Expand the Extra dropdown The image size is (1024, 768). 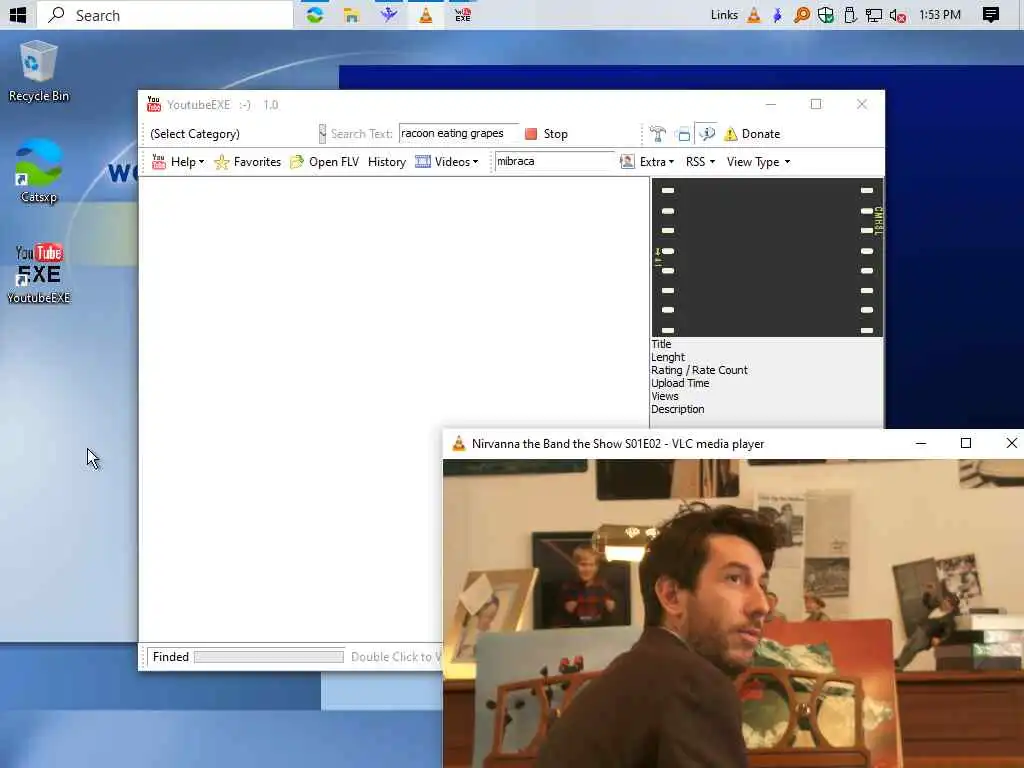tap(657, 162)
